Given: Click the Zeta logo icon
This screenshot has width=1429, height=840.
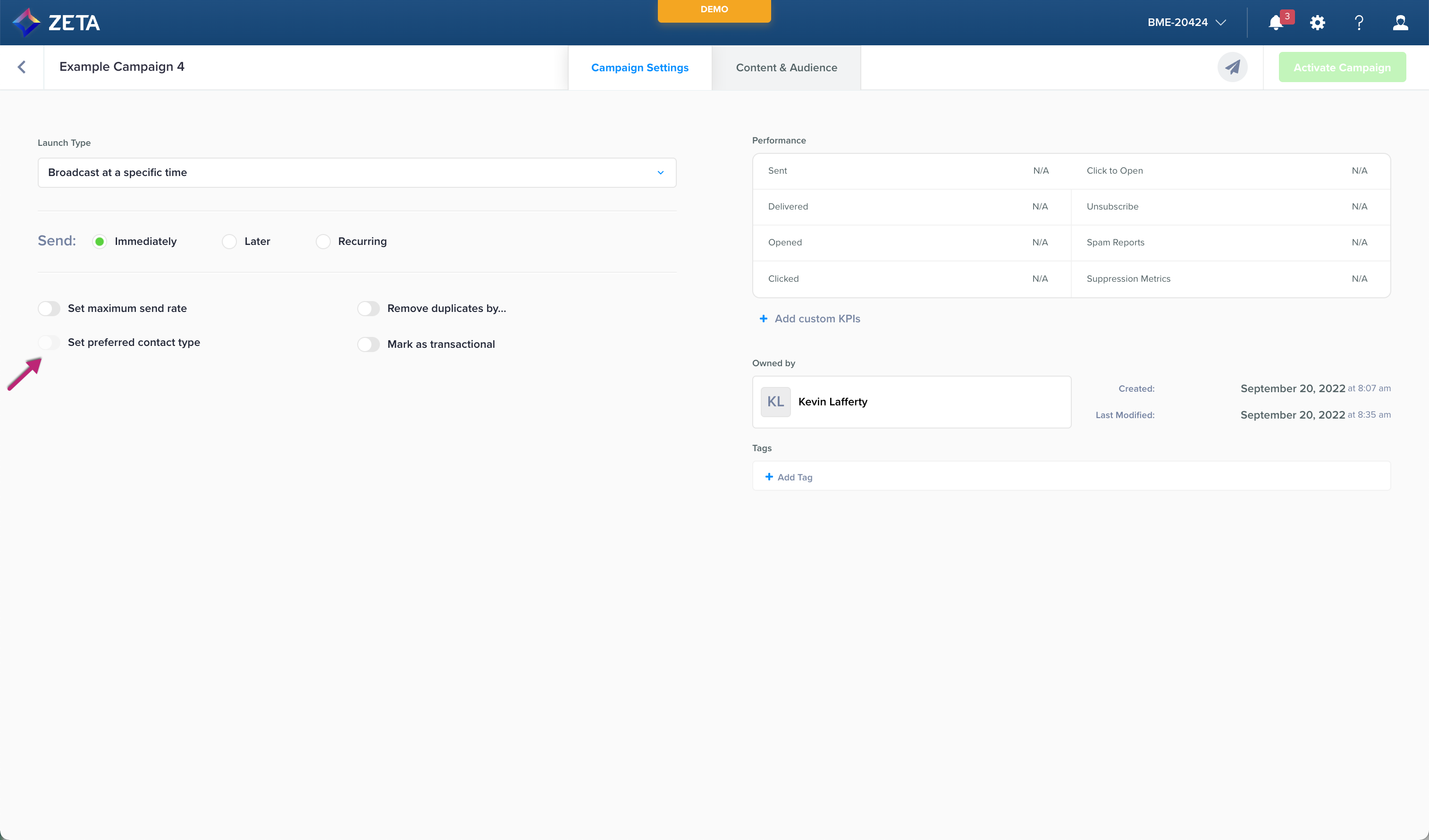Looking at the screenshot, I should [x=26, y=23].
